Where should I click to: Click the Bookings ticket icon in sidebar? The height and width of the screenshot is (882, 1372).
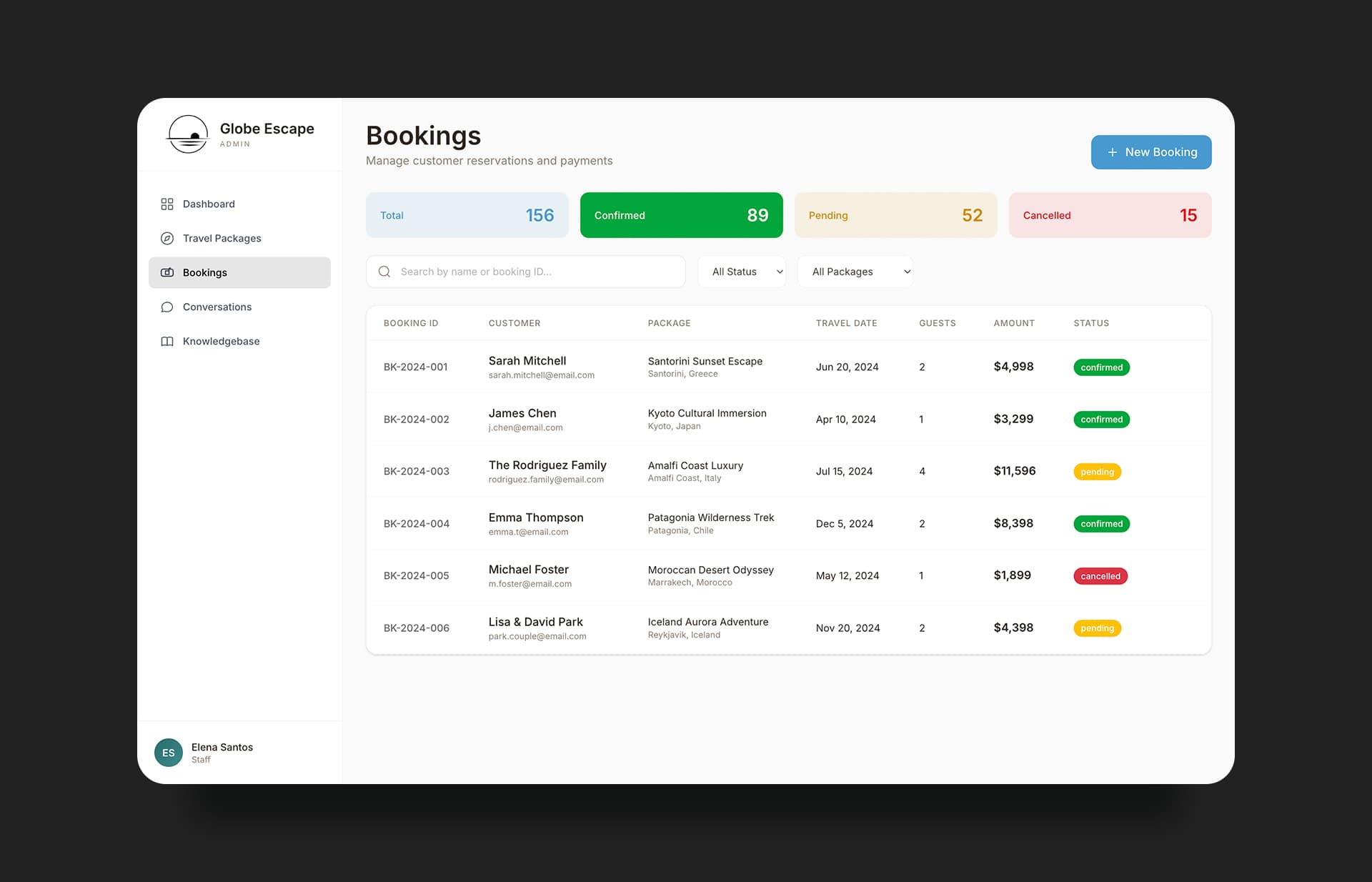tap(167, 273)
